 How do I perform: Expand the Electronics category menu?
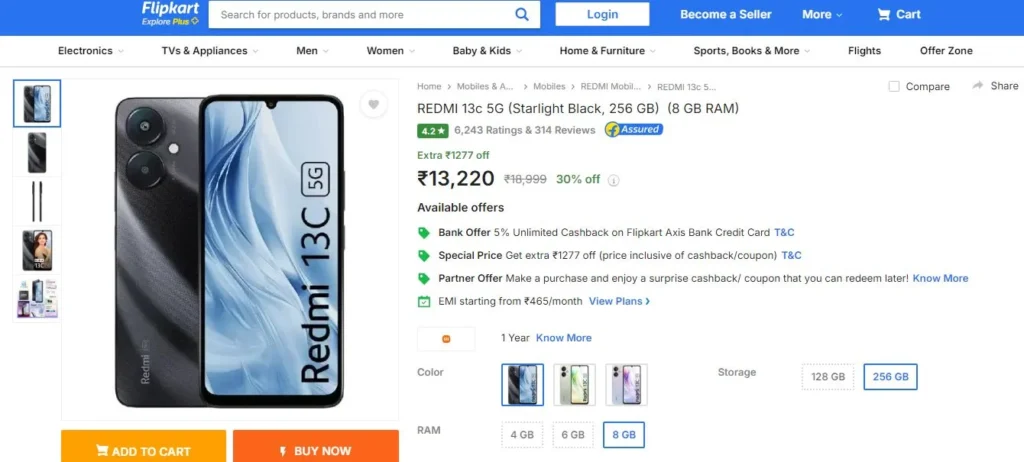(x=91, y=50)
